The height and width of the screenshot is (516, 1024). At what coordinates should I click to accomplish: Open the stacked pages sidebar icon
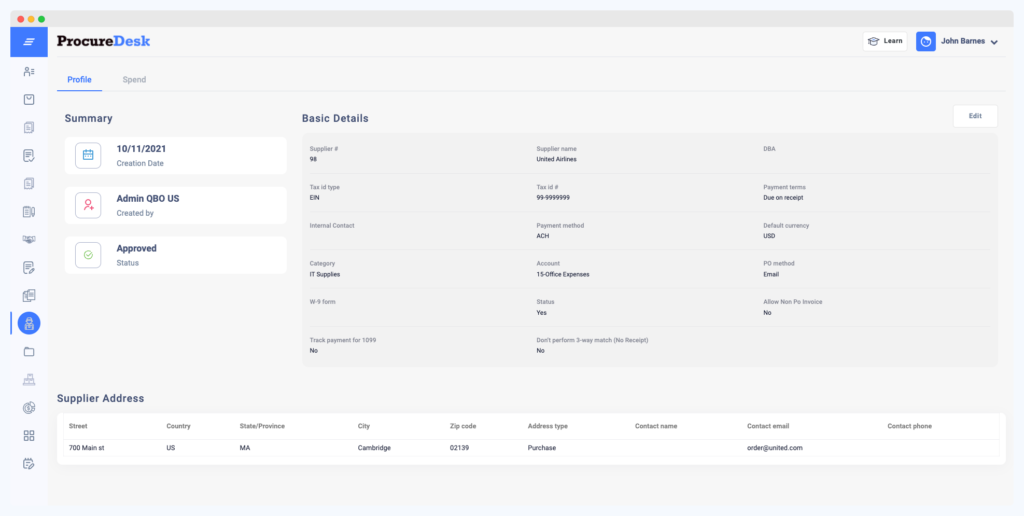click(29, 295)
